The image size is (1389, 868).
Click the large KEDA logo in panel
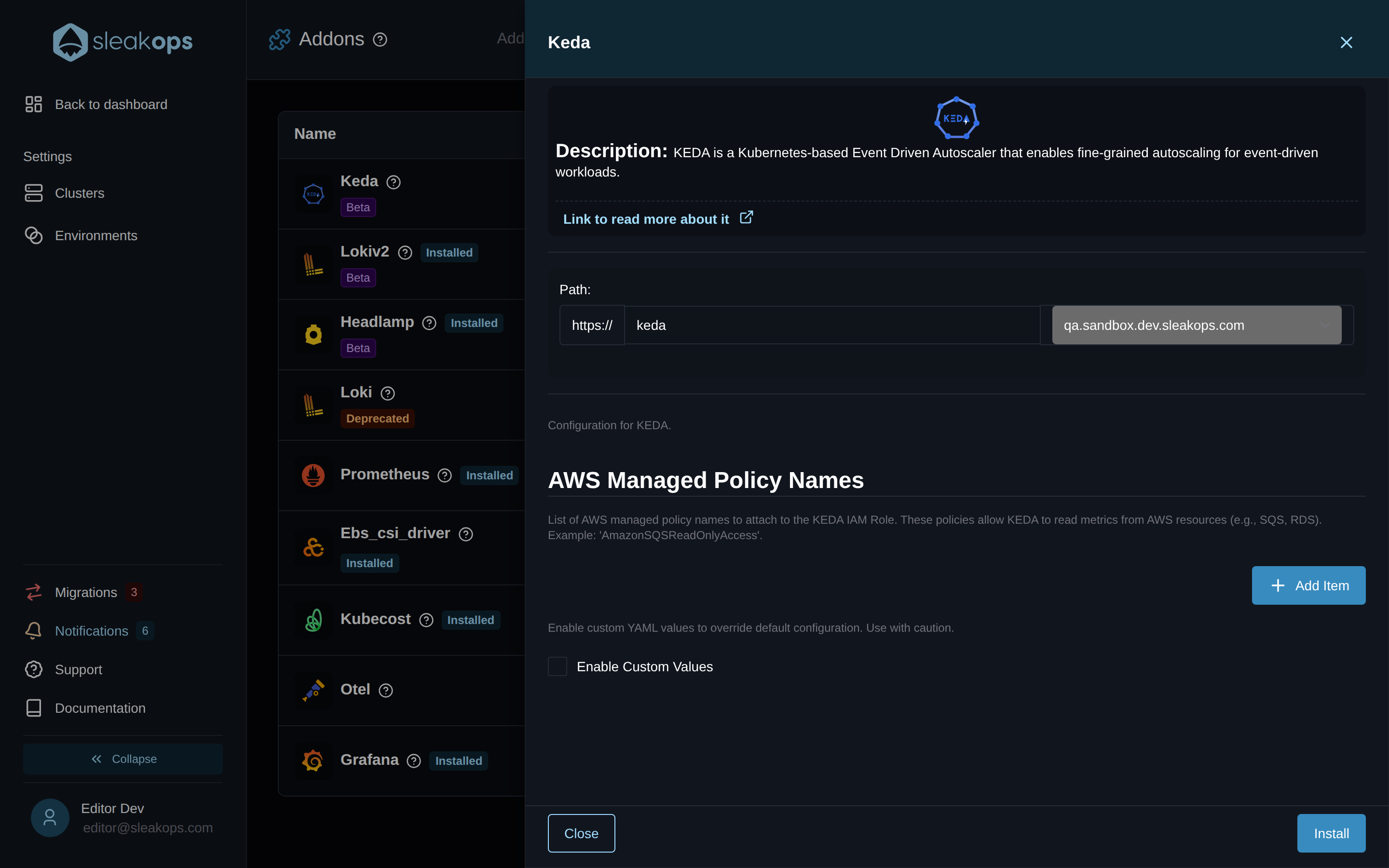956,118
